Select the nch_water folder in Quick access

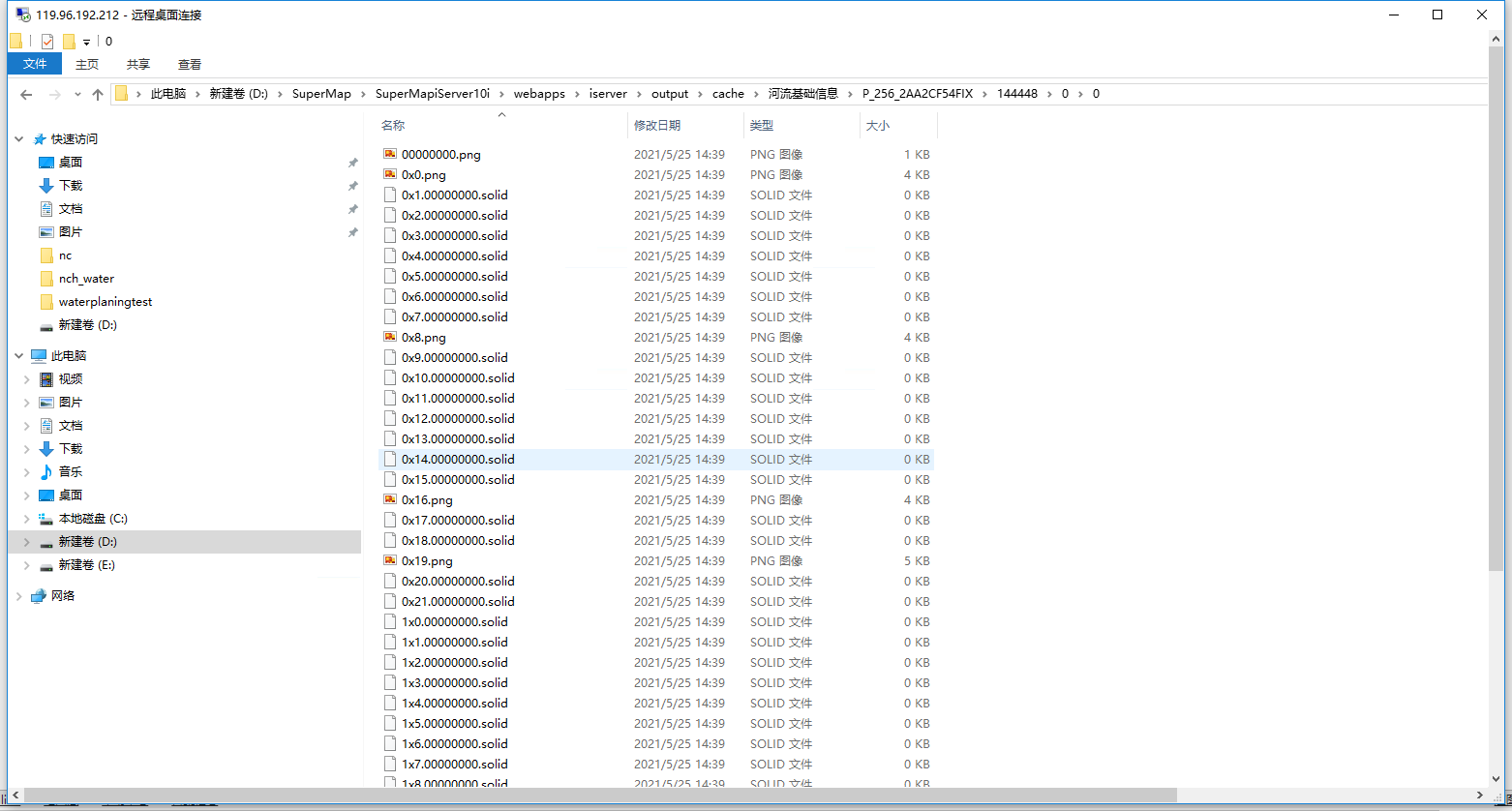(86, 279)
